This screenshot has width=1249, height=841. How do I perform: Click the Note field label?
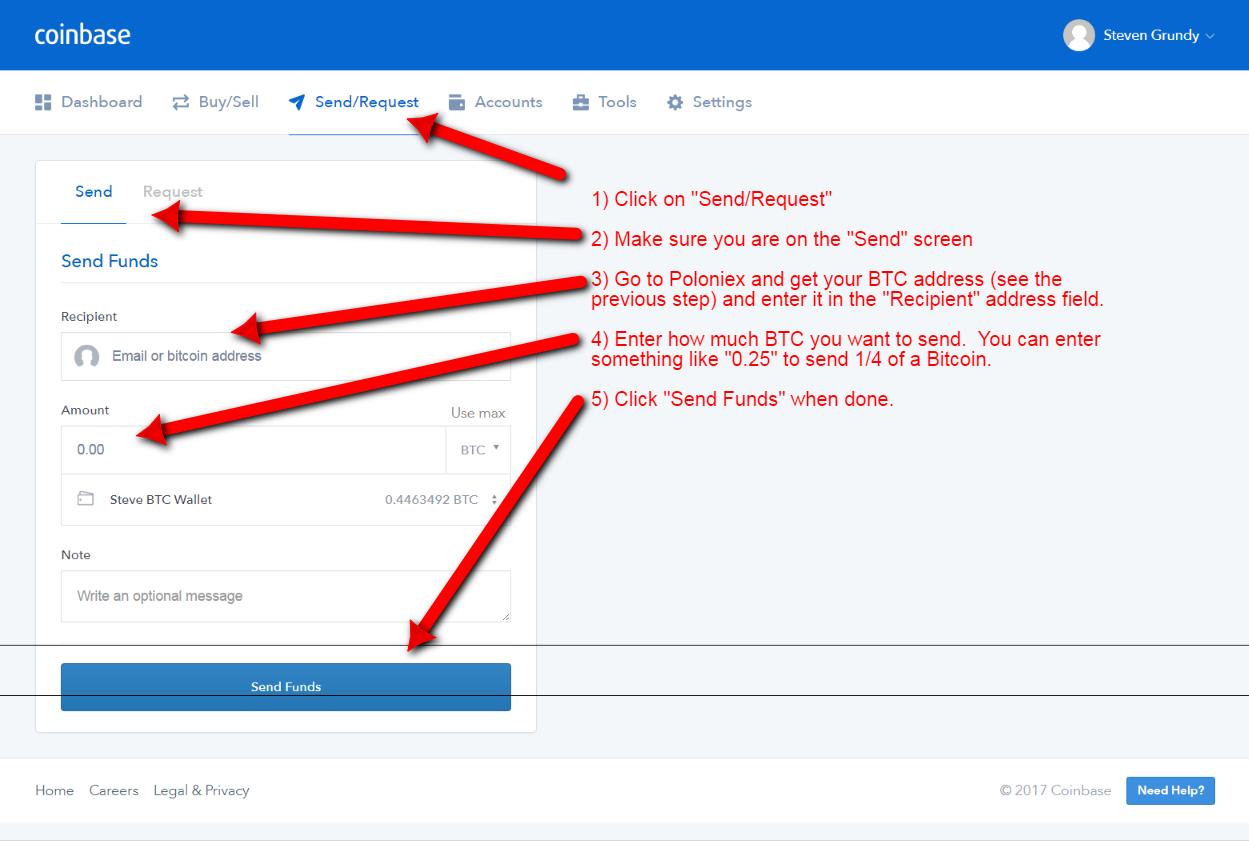[76, 555]
